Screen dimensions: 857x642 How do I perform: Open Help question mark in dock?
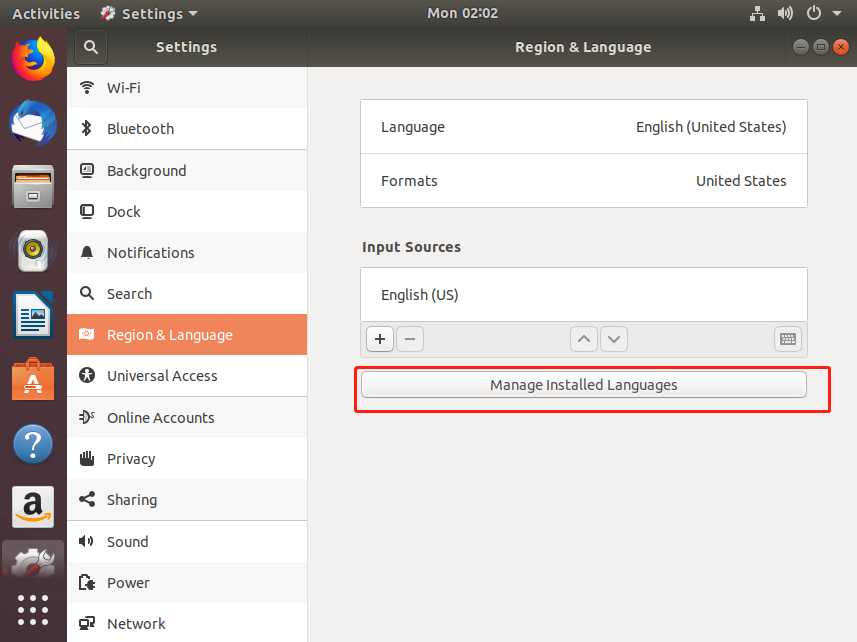pyautogui.click(x=33, y=444)
